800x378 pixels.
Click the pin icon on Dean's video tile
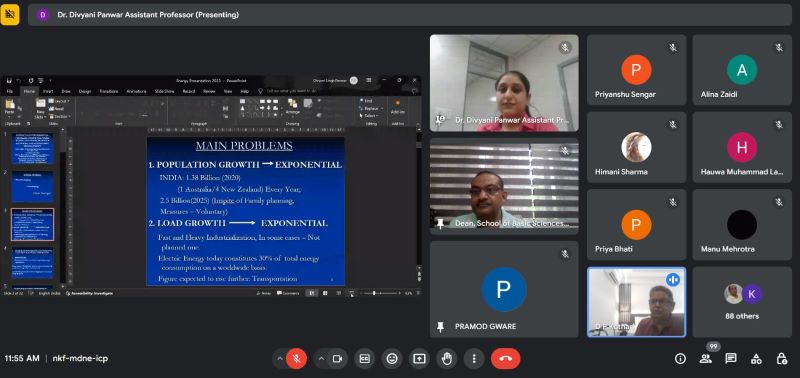coord(440,223)
